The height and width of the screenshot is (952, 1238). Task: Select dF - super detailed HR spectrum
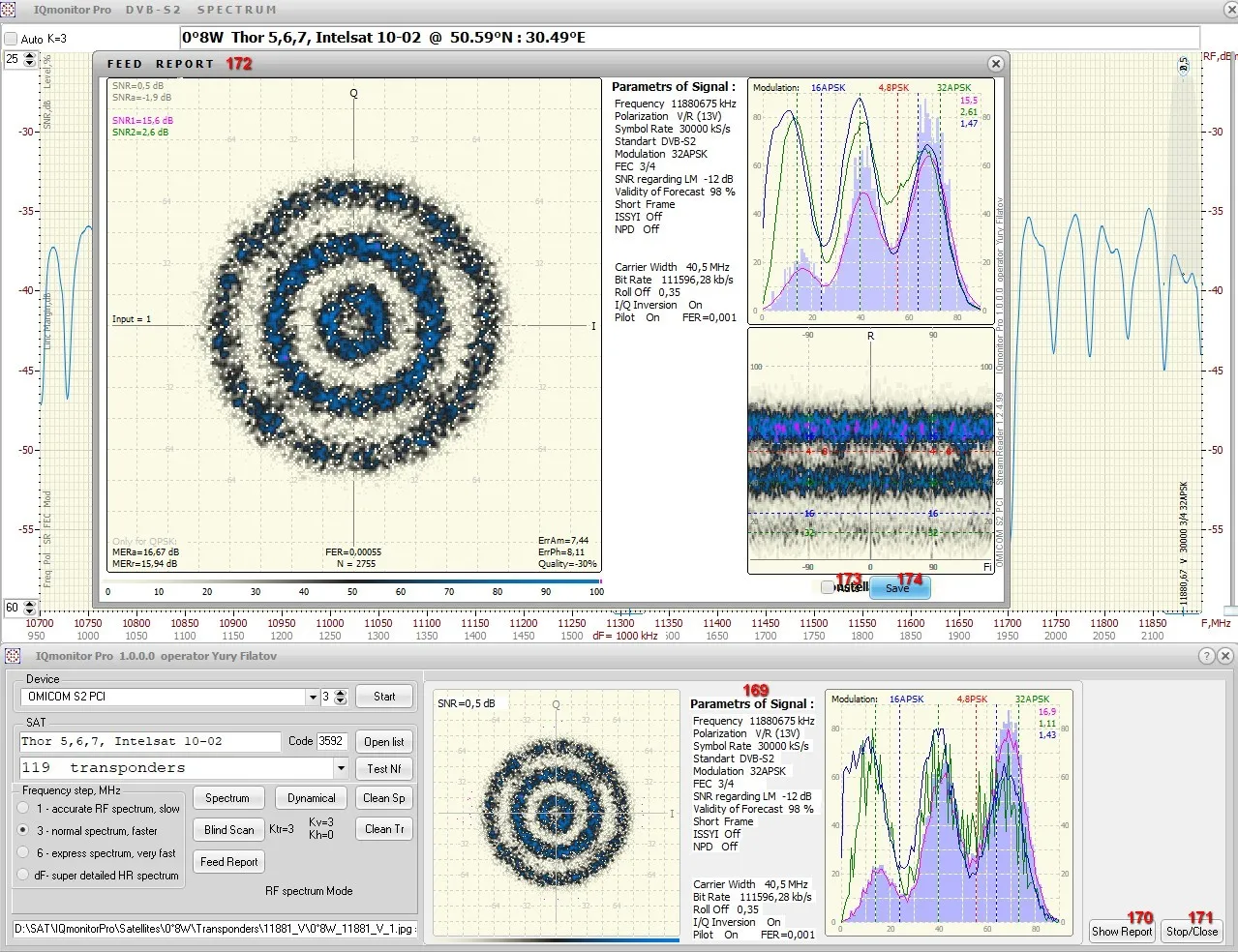[24, 875]
